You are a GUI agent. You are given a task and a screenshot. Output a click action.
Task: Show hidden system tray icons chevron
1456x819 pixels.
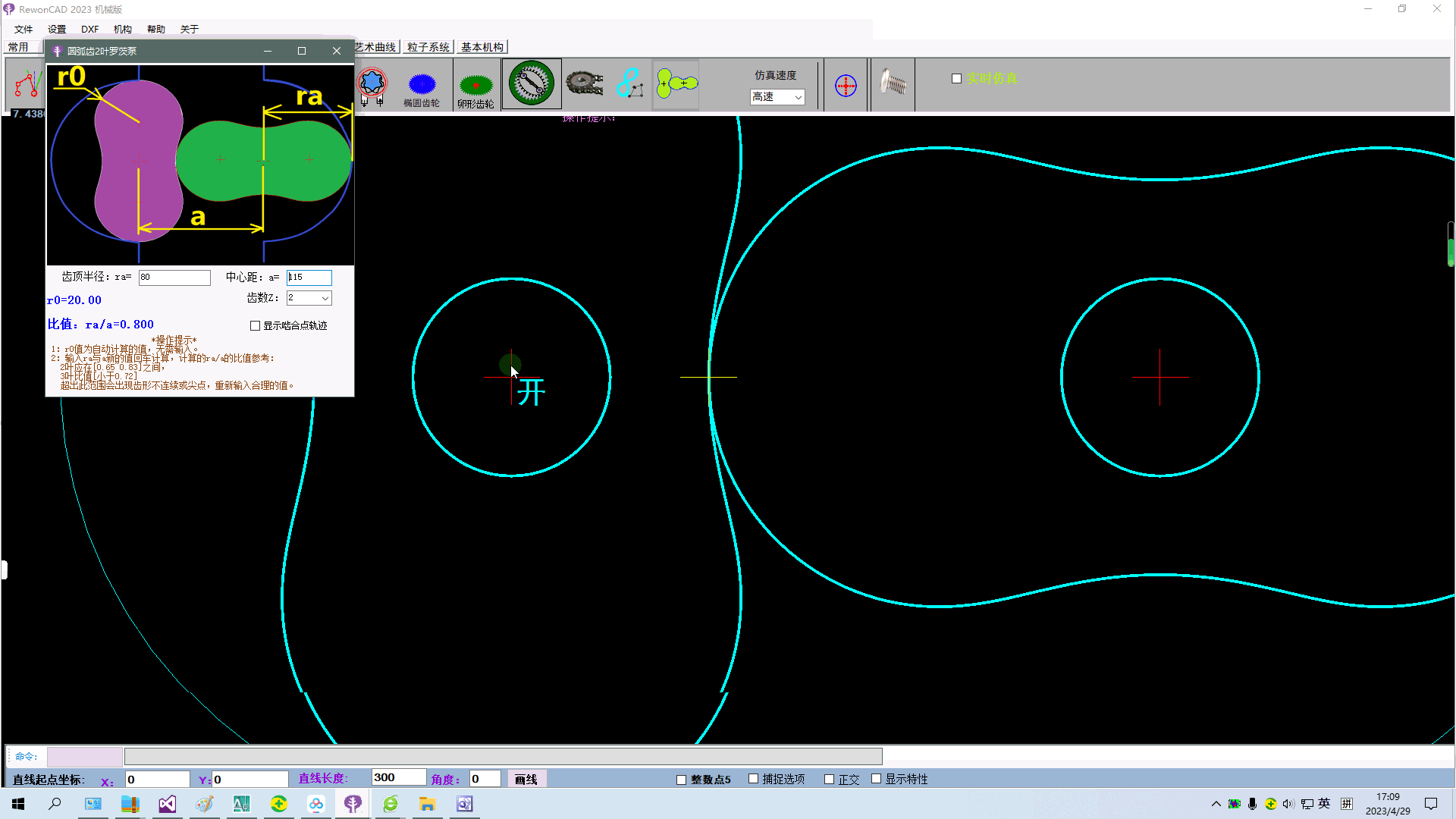point(1216,804)
